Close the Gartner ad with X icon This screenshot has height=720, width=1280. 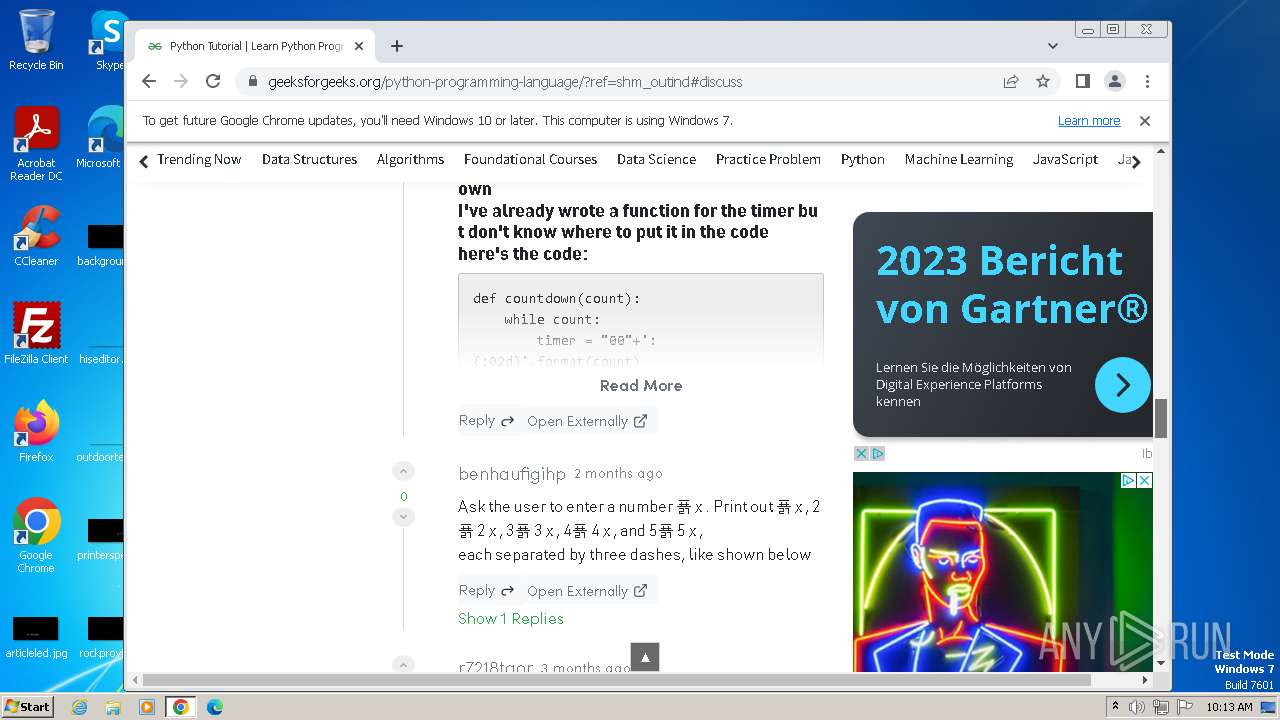860,454
